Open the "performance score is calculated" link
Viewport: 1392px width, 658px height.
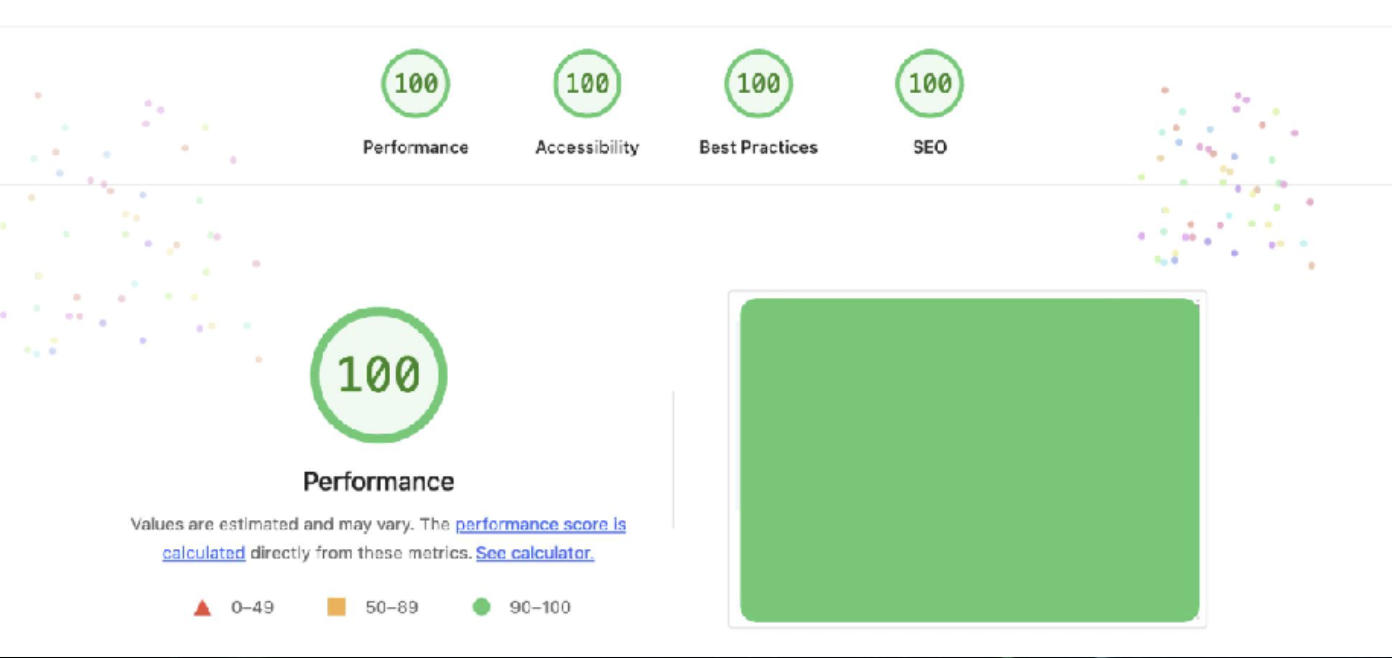tap(540, 525)
